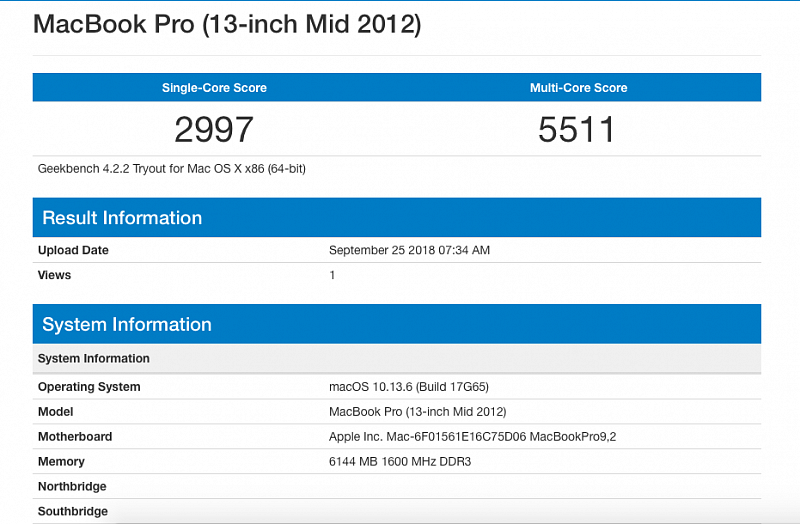
Task: Click the Motherboard row label
Action: (x=75, y=437)
